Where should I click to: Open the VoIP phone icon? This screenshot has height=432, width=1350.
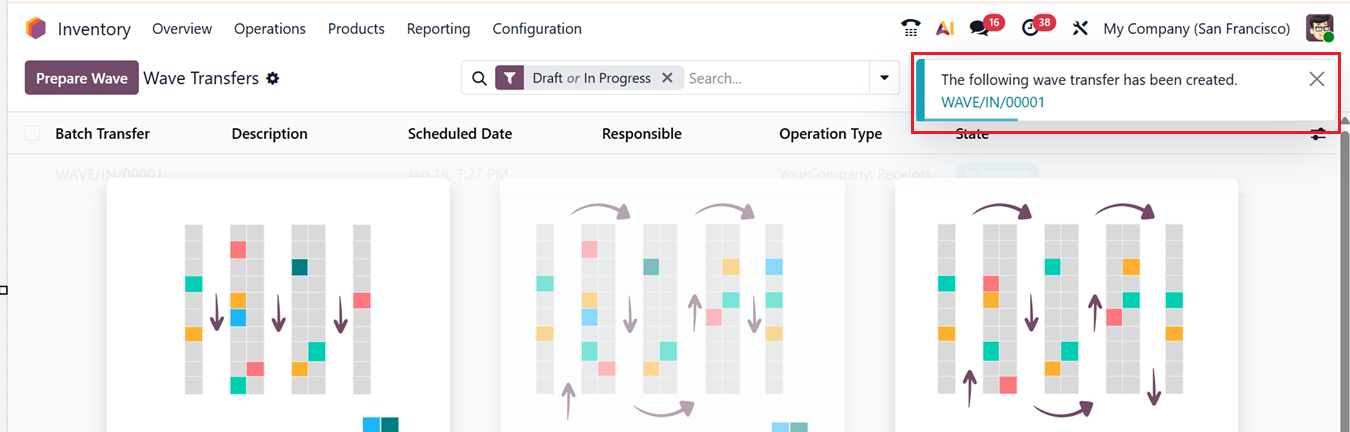(x=910, y=29)
